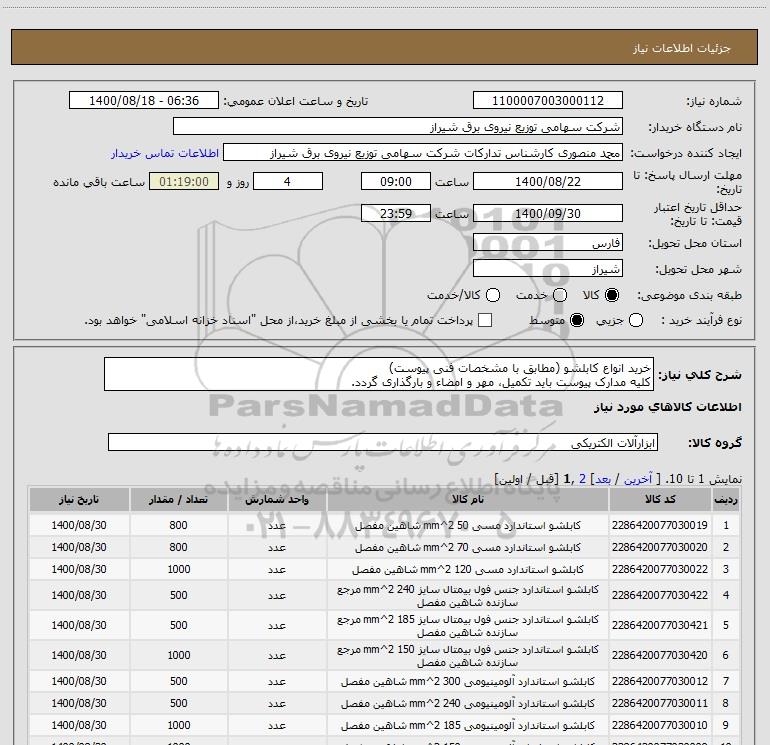Choose the «جزیی» purchase type radio

point(636,320)
